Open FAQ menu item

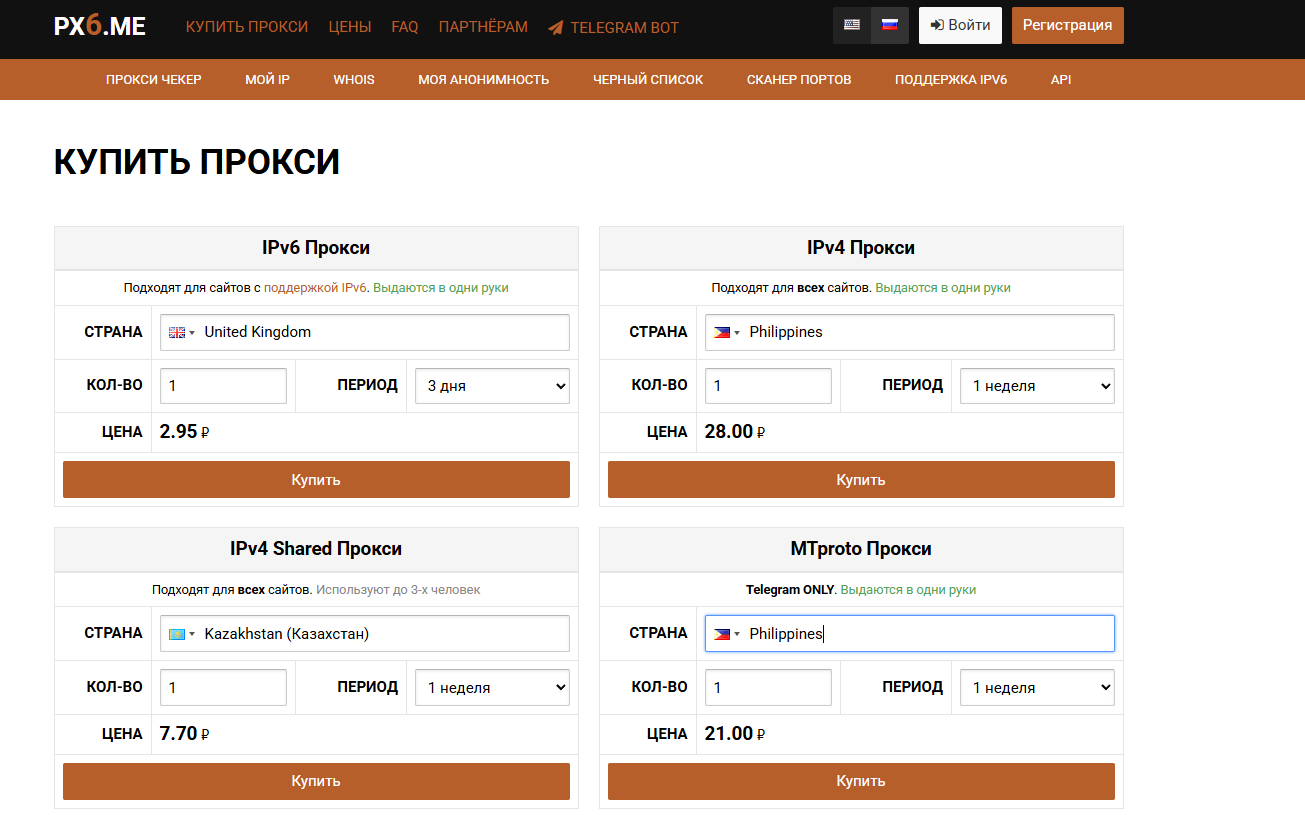coord(405,27)
